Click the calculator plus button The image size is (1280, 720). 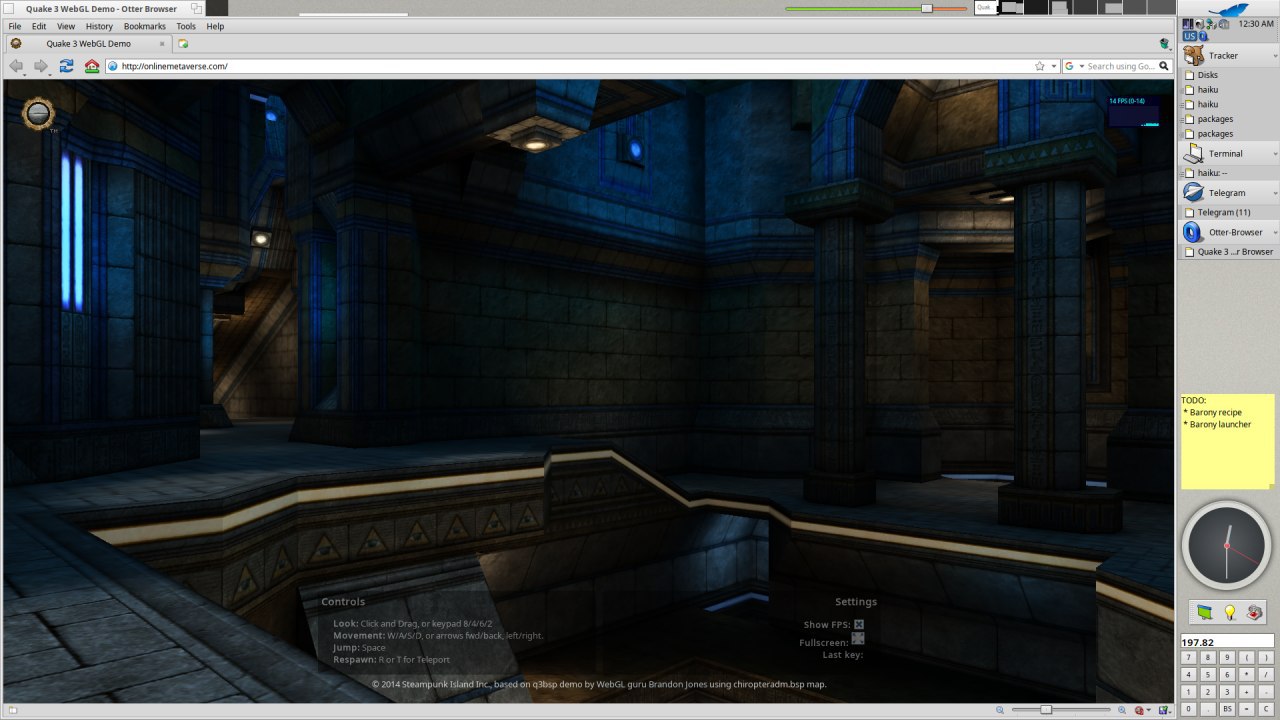tap(1246, 692)
